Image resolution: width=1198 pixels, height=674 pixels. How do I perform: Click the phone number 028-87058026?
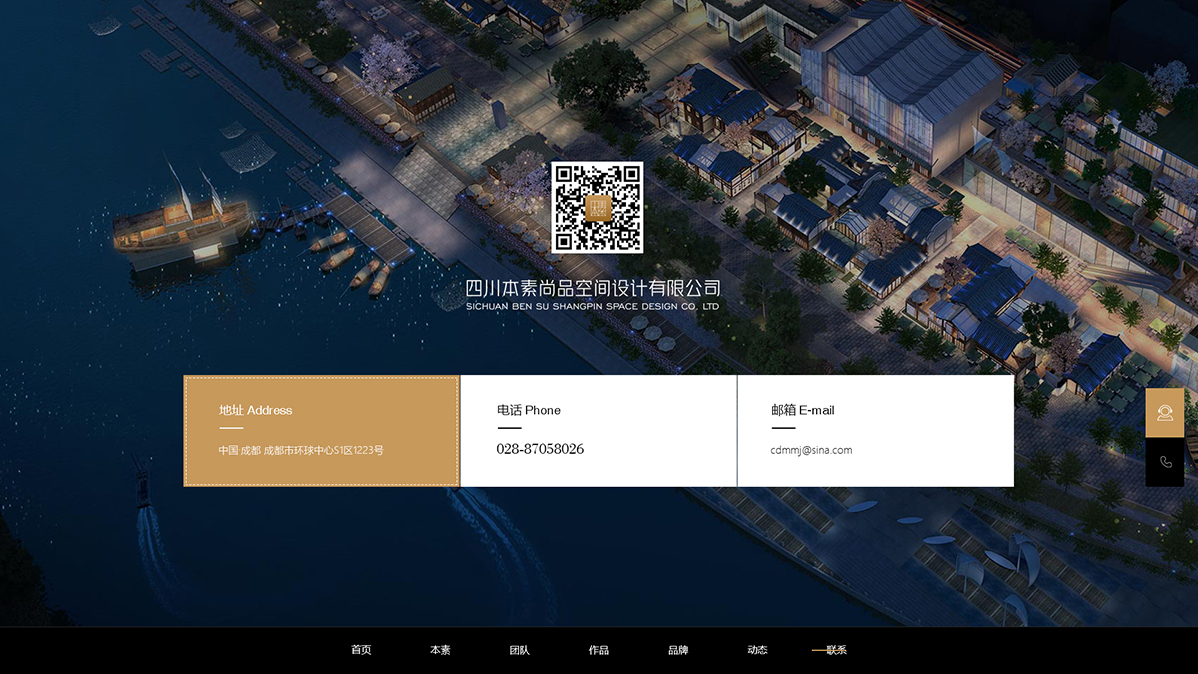tap(540, 449)
